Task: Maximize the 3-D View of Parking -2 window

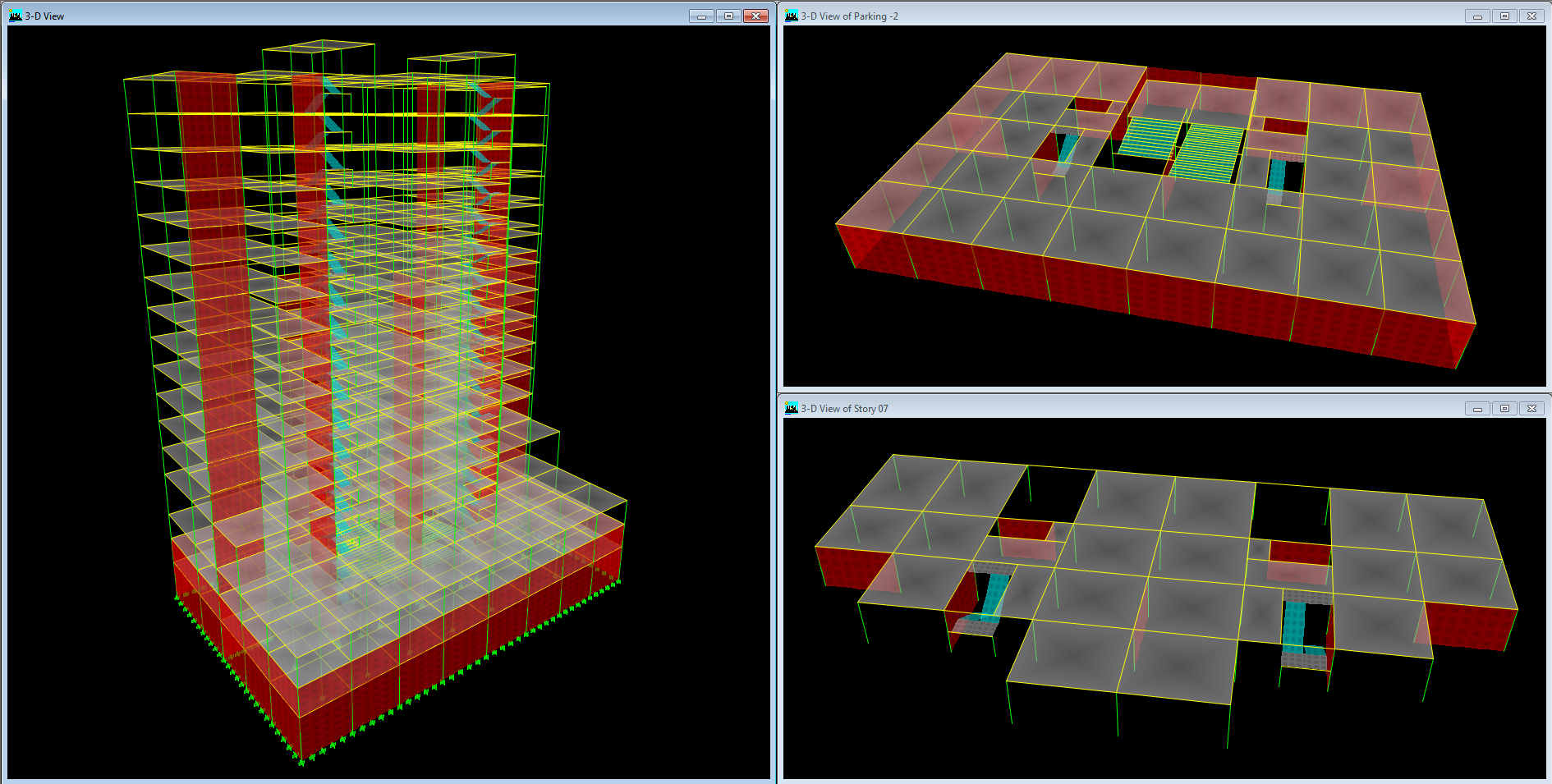Action: [x=1504, y=16]
